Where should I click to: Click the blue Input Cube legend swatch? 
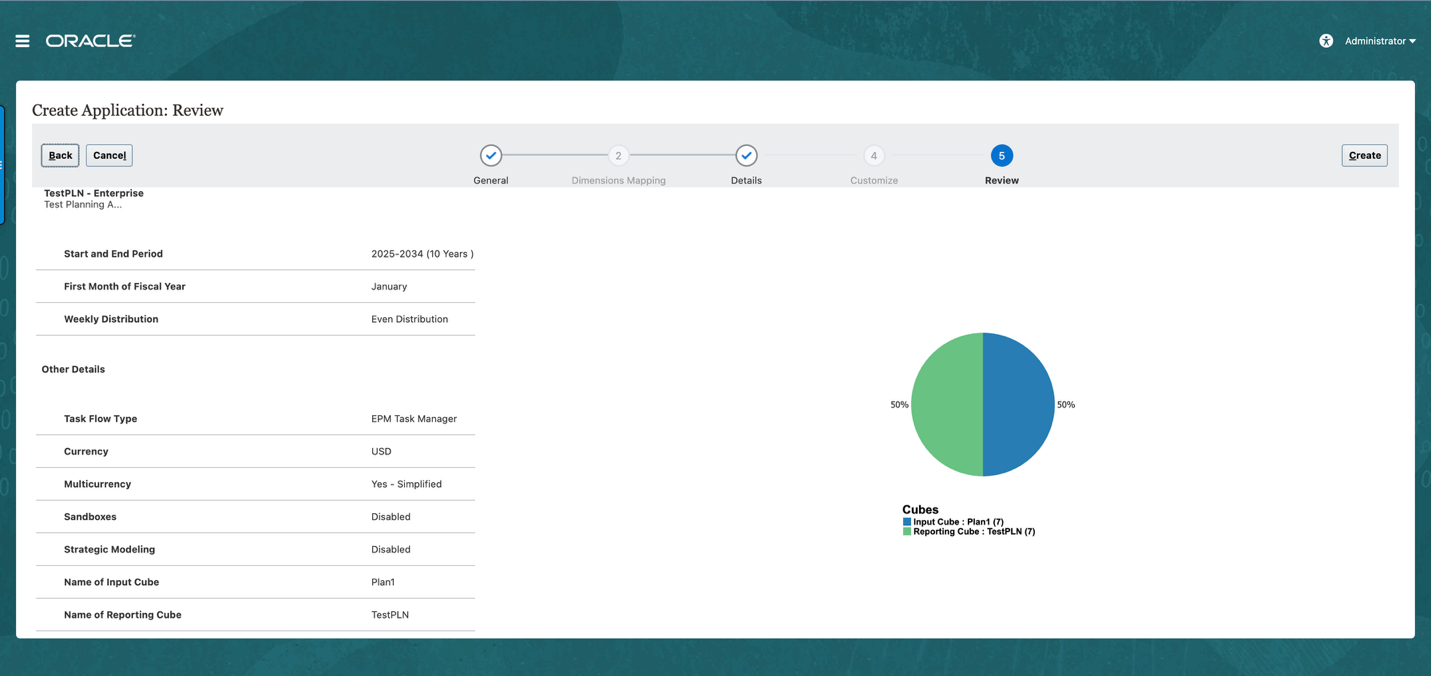click(x=907, y=522)
